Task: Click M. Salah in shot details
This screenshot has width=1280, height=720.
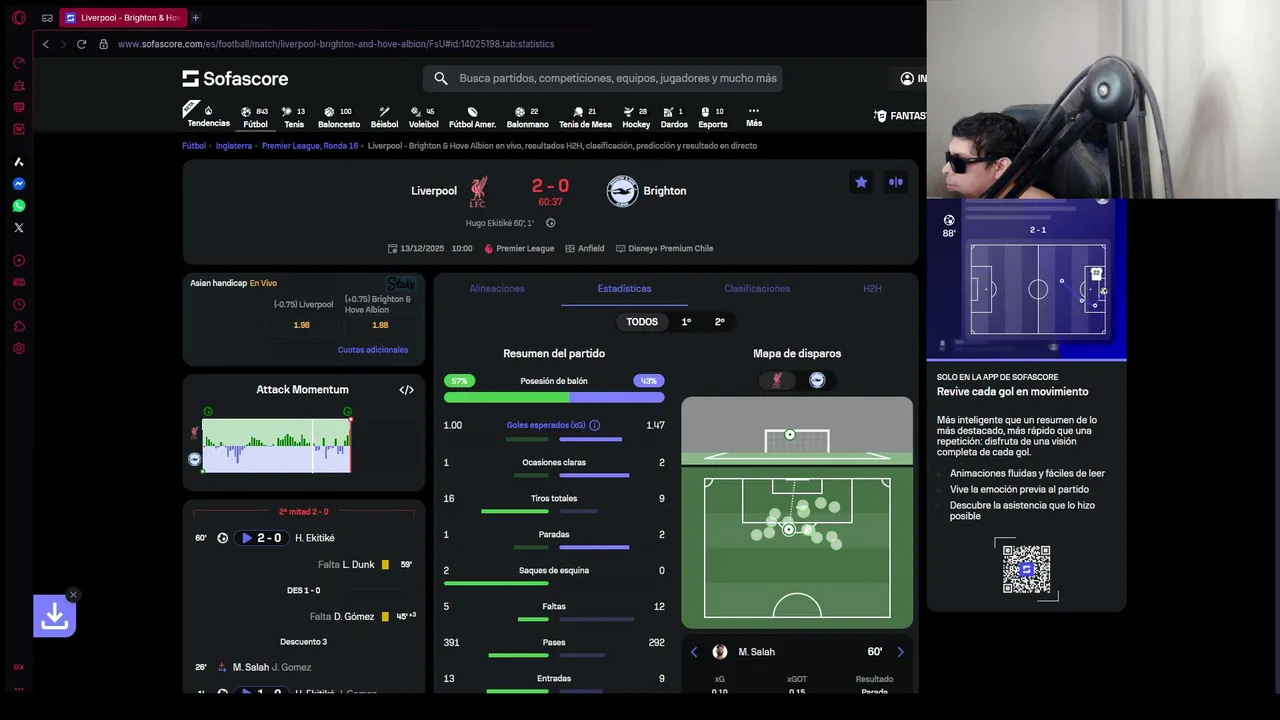Action: (756, 652)
